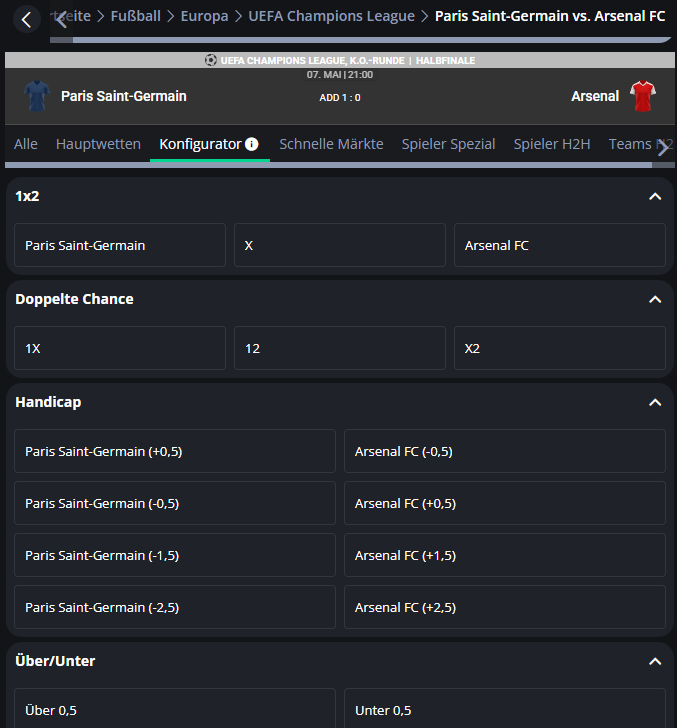Click the HALBFINALE label in header

(x=445, y=60)
